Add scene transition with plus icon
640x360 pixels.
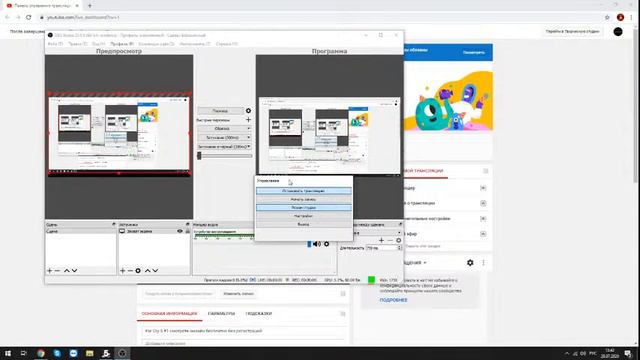pyautogui.click(x=381, y=240)
